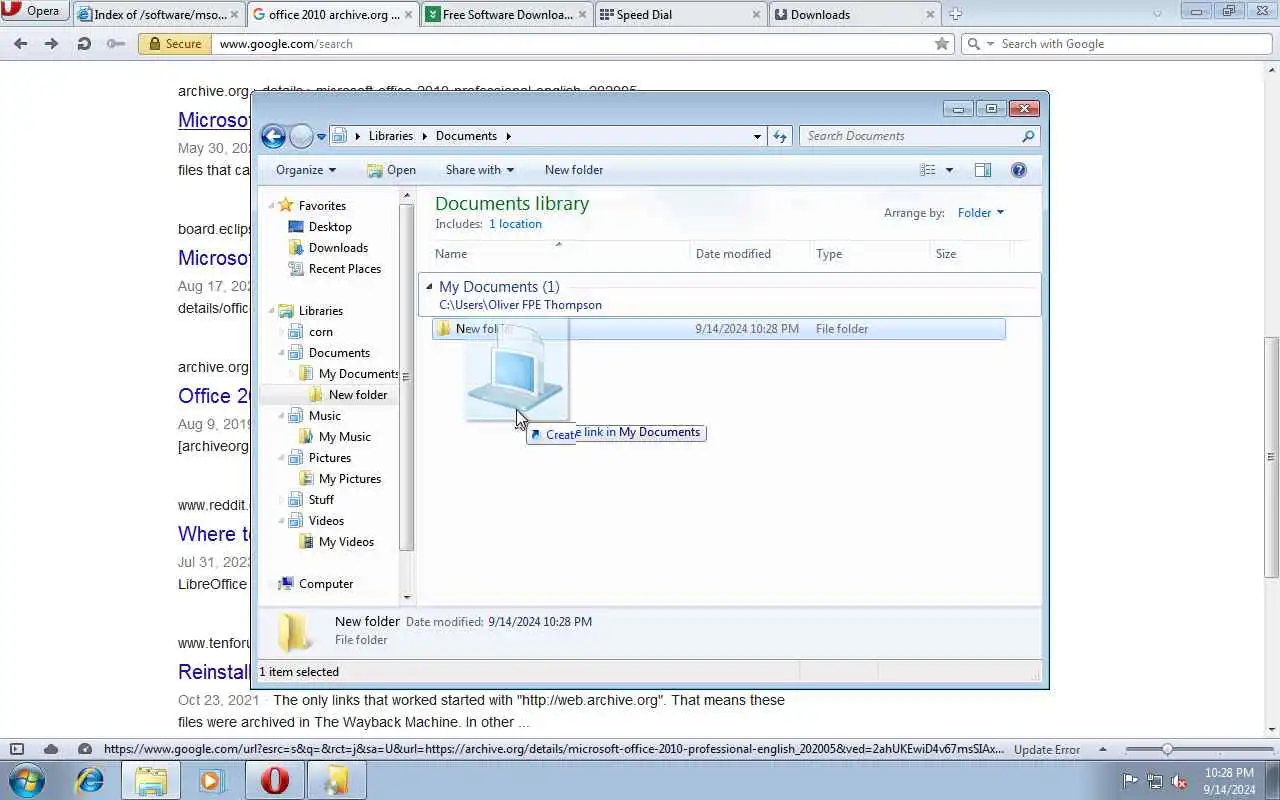Click the navigation pane scrollbar

coord(406,378)
